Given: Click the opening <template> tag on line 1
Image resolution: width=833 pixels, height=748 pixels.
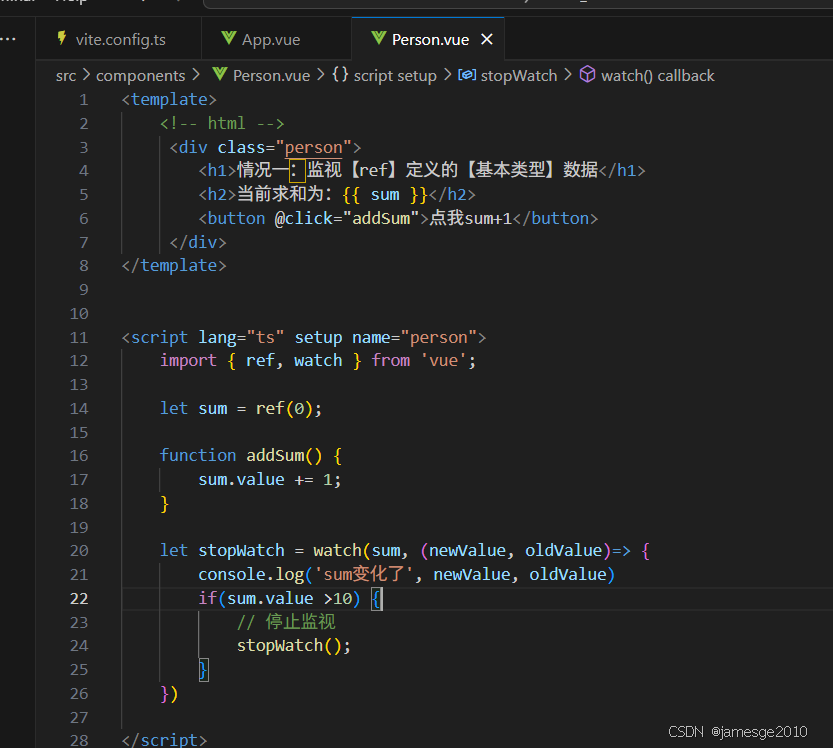Looking at the screenshot, I should click(x=169, y=100).
